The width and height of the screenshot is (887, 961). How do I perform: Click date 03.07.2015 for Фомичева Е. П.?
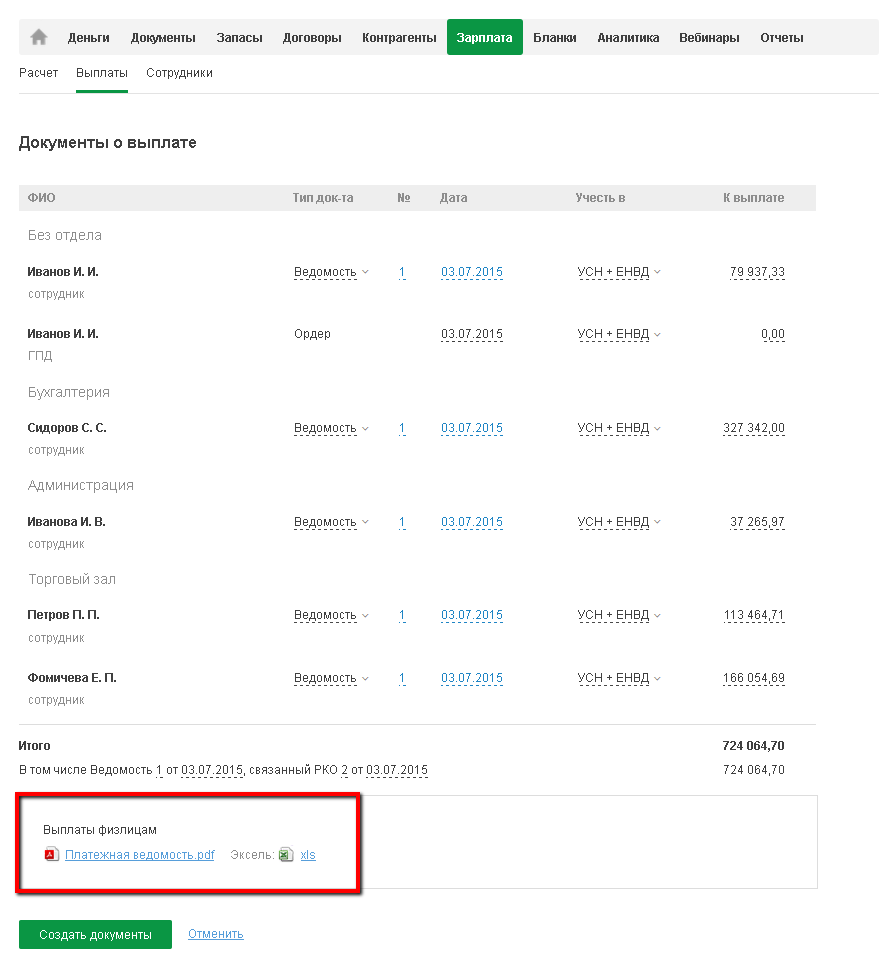click(x=471, y=678)
